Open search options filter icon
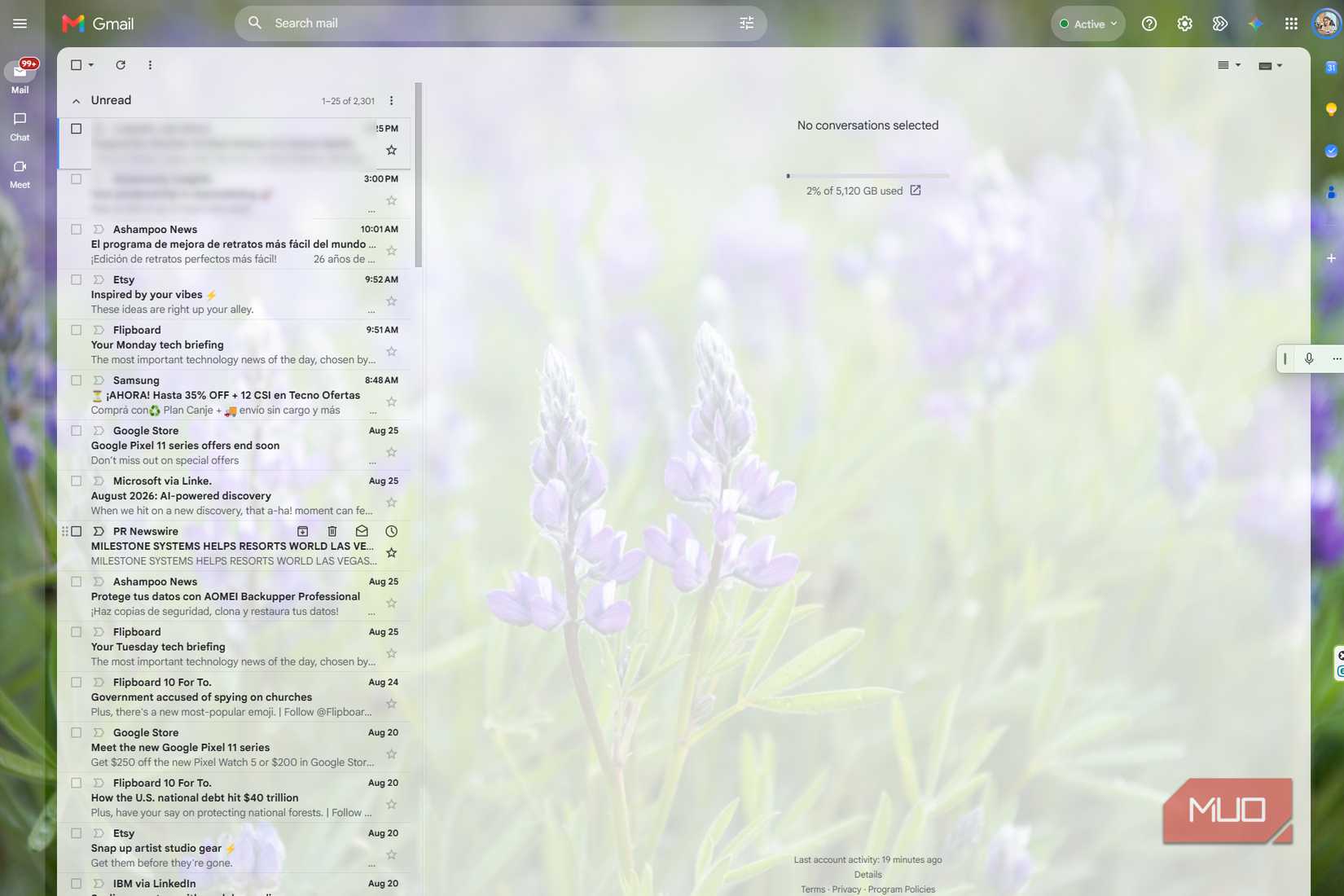The width and height of the screenshot is (1344, 896). tap(746, 24)
